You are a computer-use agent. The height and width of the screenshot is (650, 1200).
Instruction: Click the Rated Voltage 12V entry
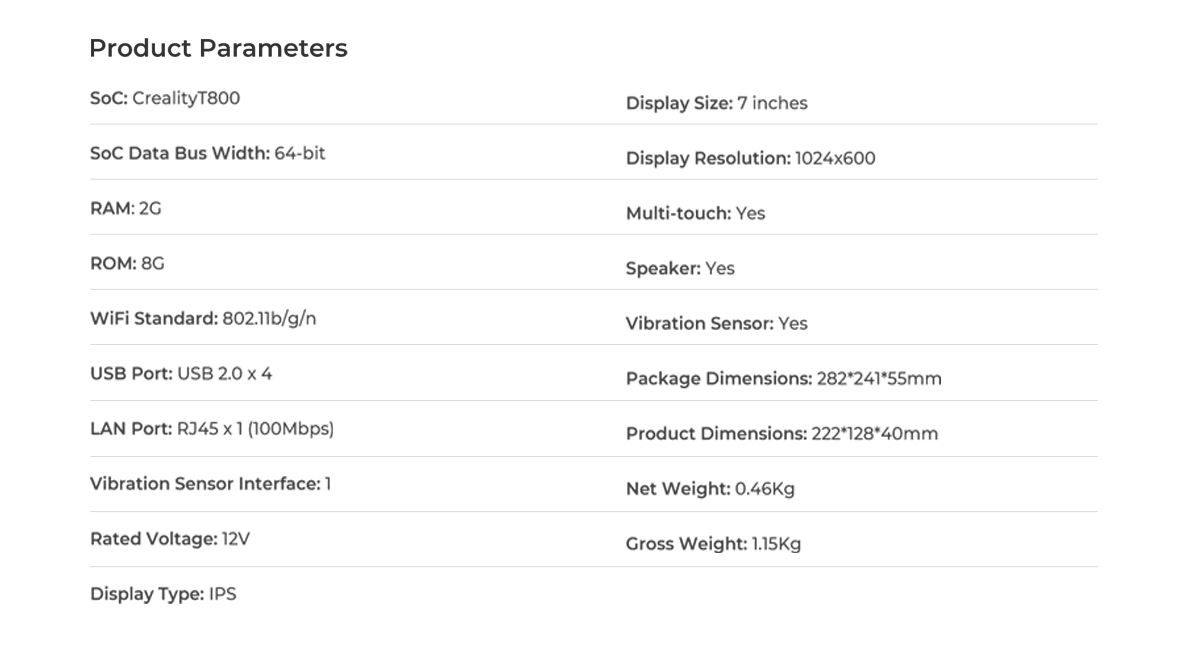click(x=170, y=539)
